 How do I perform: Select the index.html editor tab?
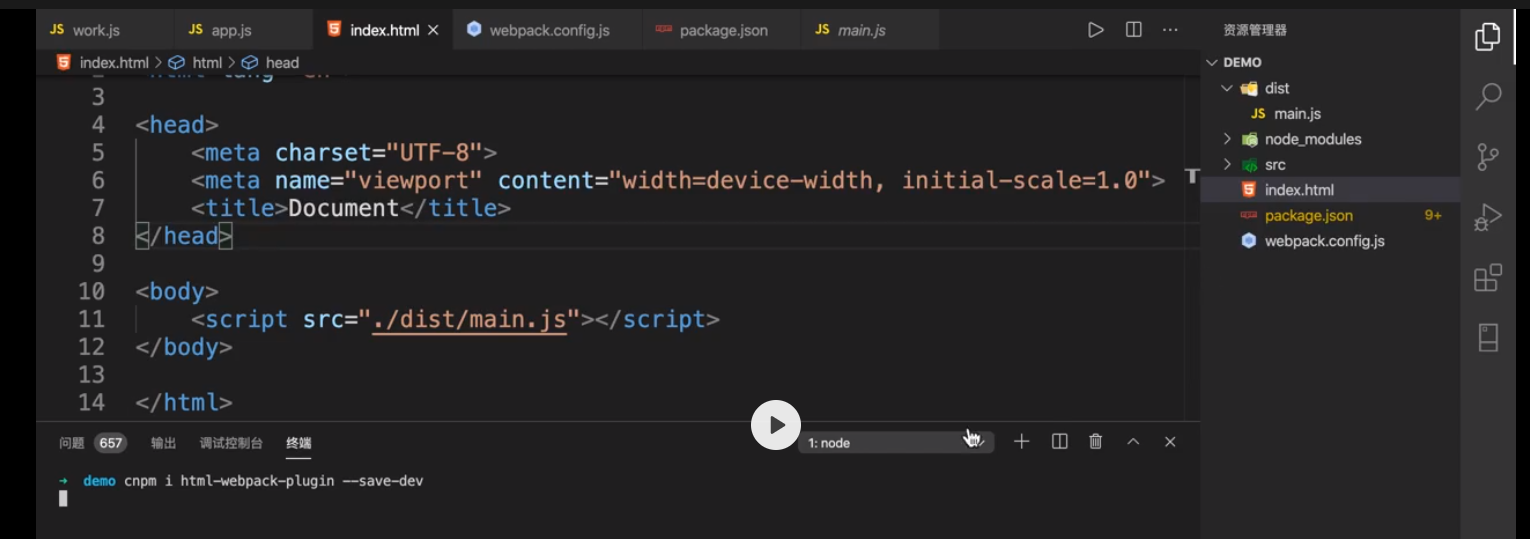coord(383,30)
